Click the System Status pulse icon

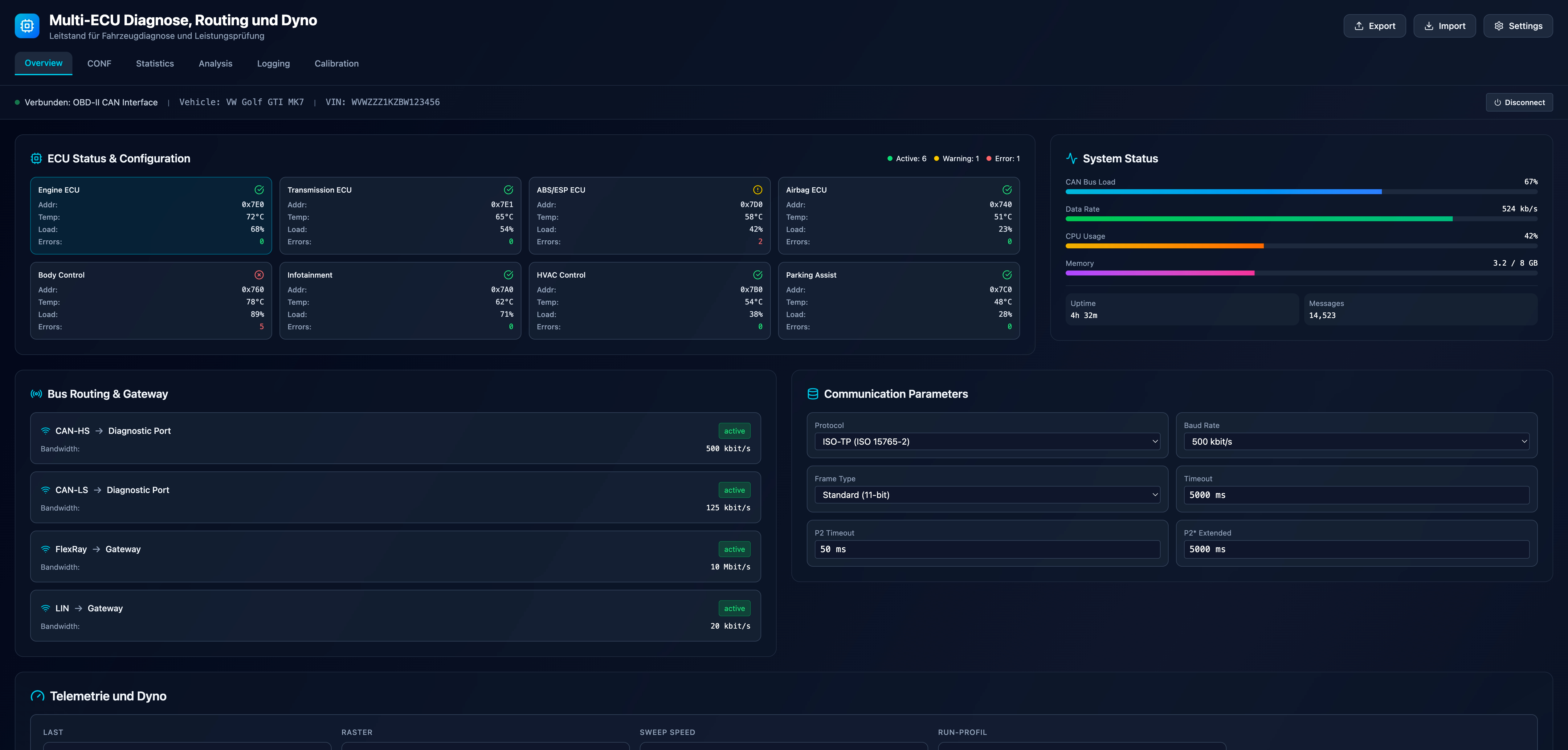(1072, 158)
